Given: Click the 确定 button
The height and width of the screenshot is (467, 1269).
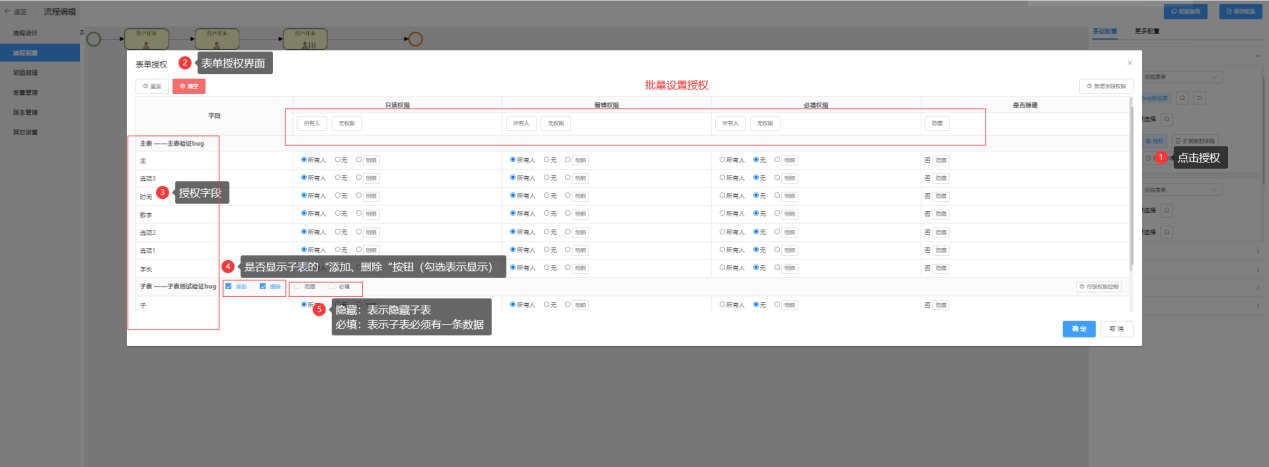Looking at the screenshot, I should tap(1078, 329).
